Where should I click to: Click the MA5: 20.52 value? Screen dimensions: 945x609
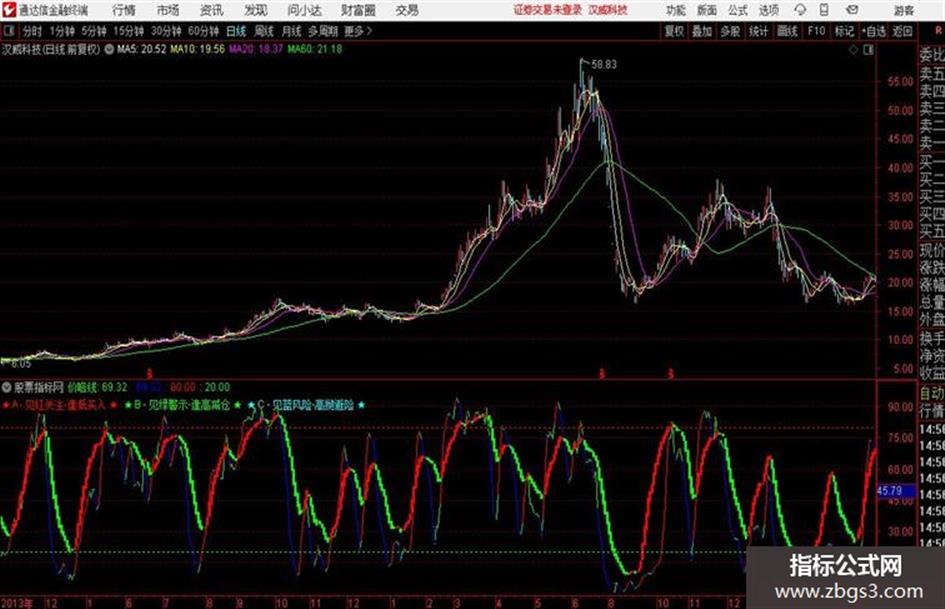click(141, 49)
